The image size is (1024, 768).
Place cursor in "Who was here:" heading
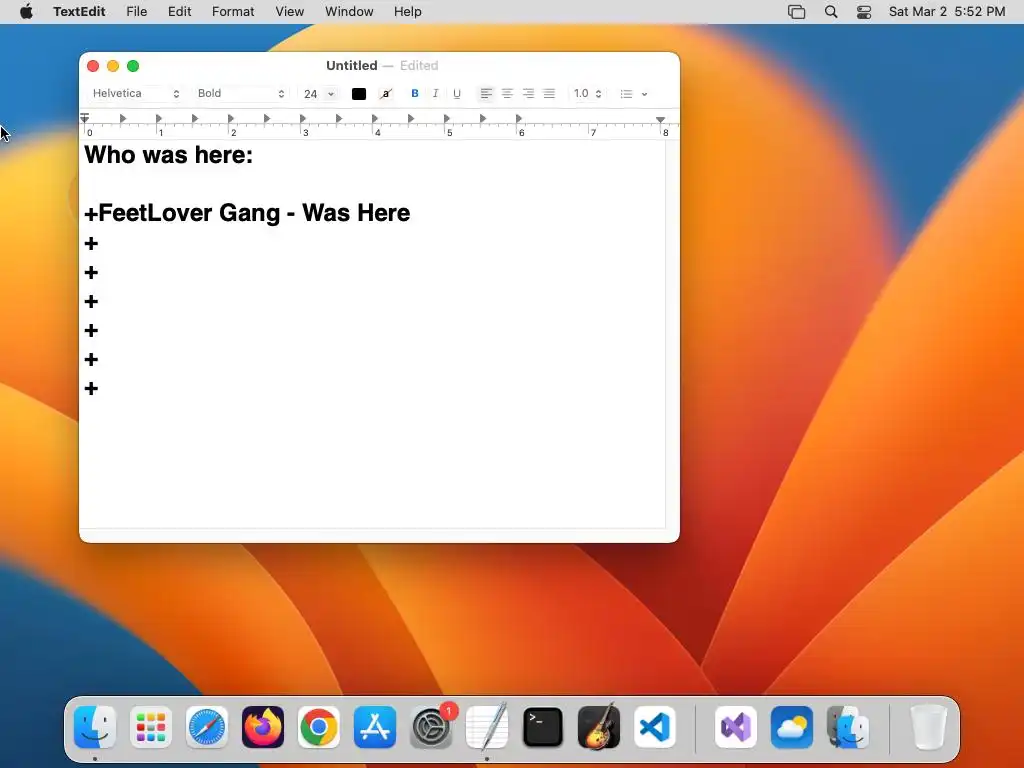(x=168, y=155)
